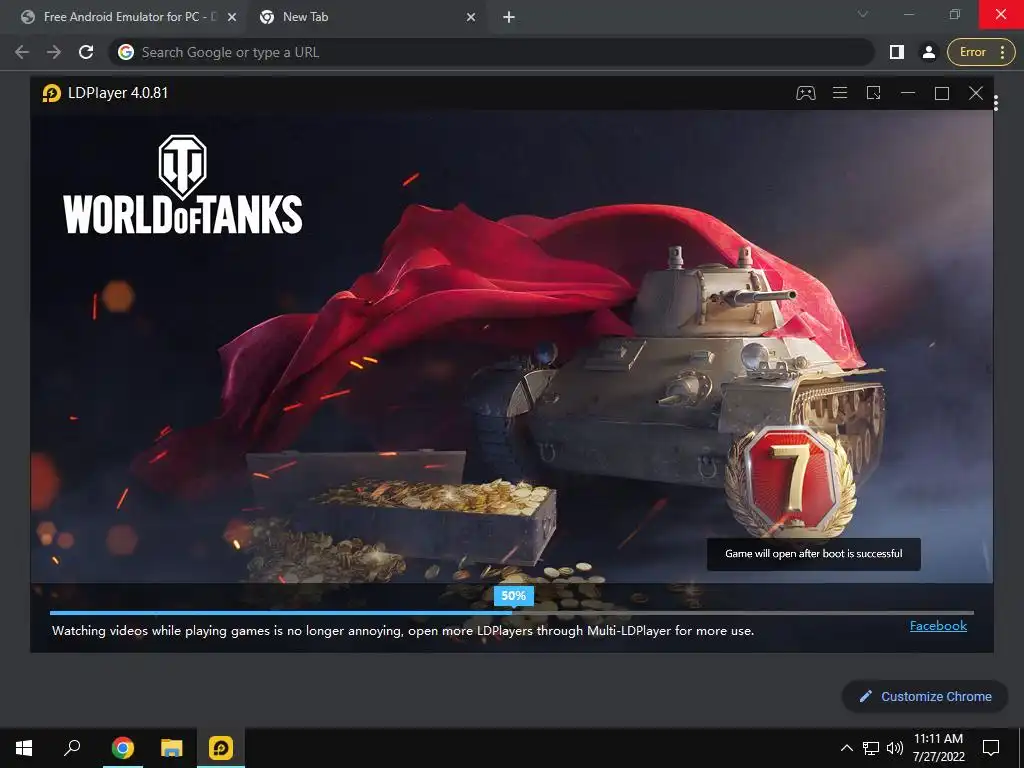Click the 50% loading progress bar
Screen dimensions: 1024x768
coord(511,613)
